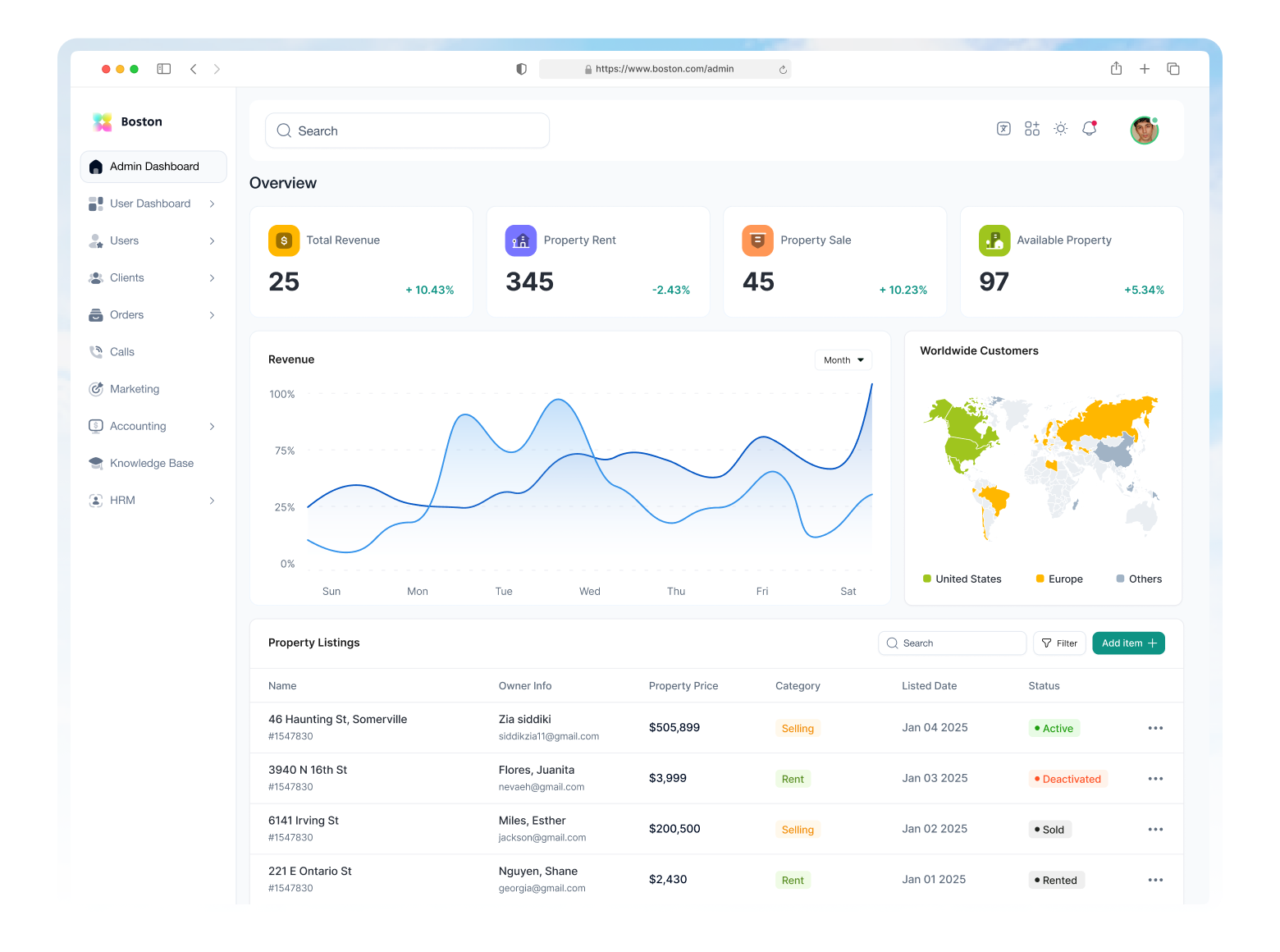Click the Available Property green icon

point(994,240)
